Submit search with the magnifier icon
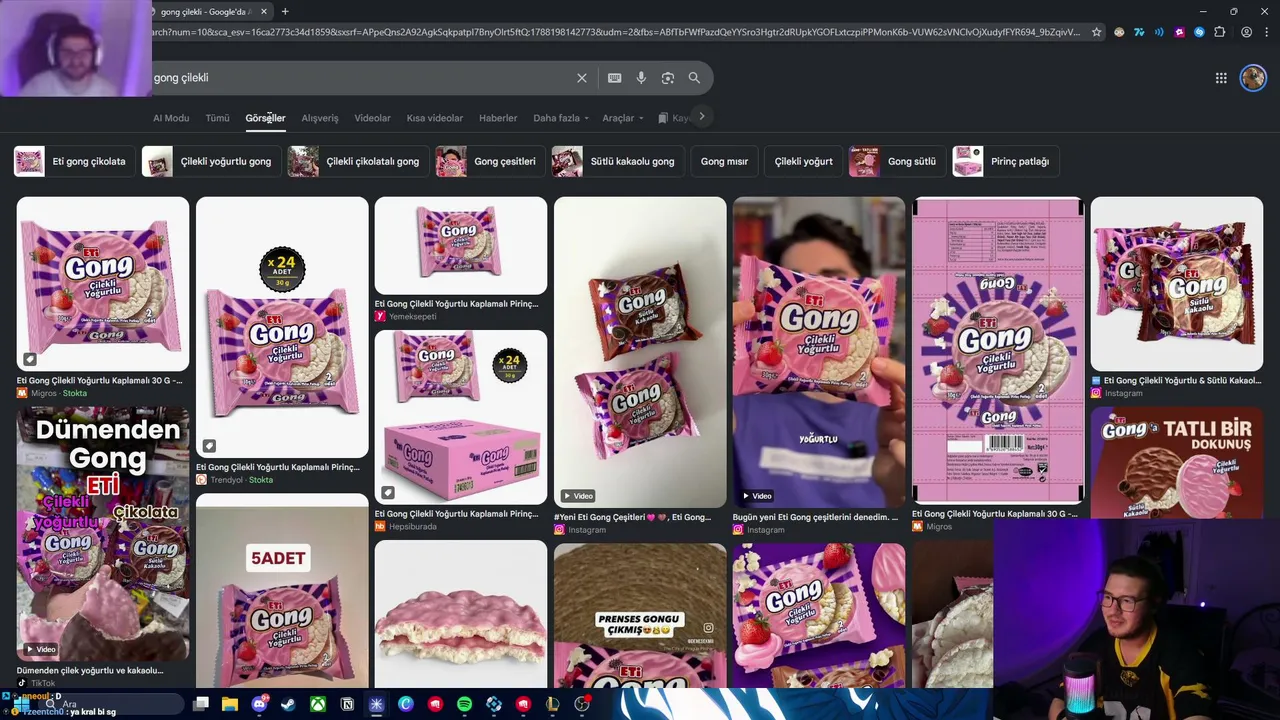 694,78
